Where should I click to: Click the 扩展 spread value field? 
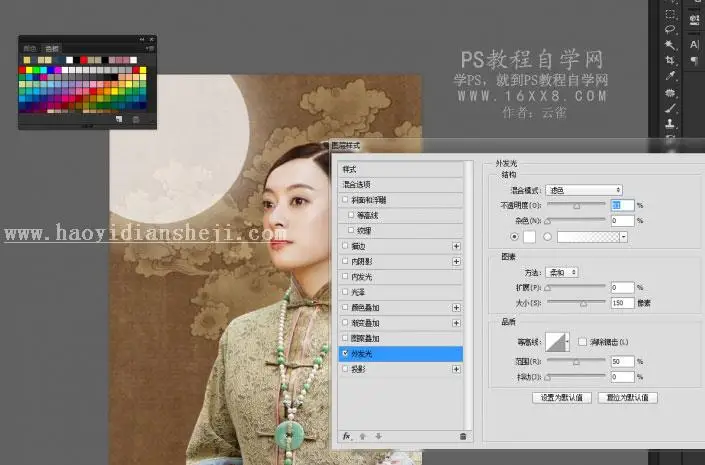[x=622, y=287]
